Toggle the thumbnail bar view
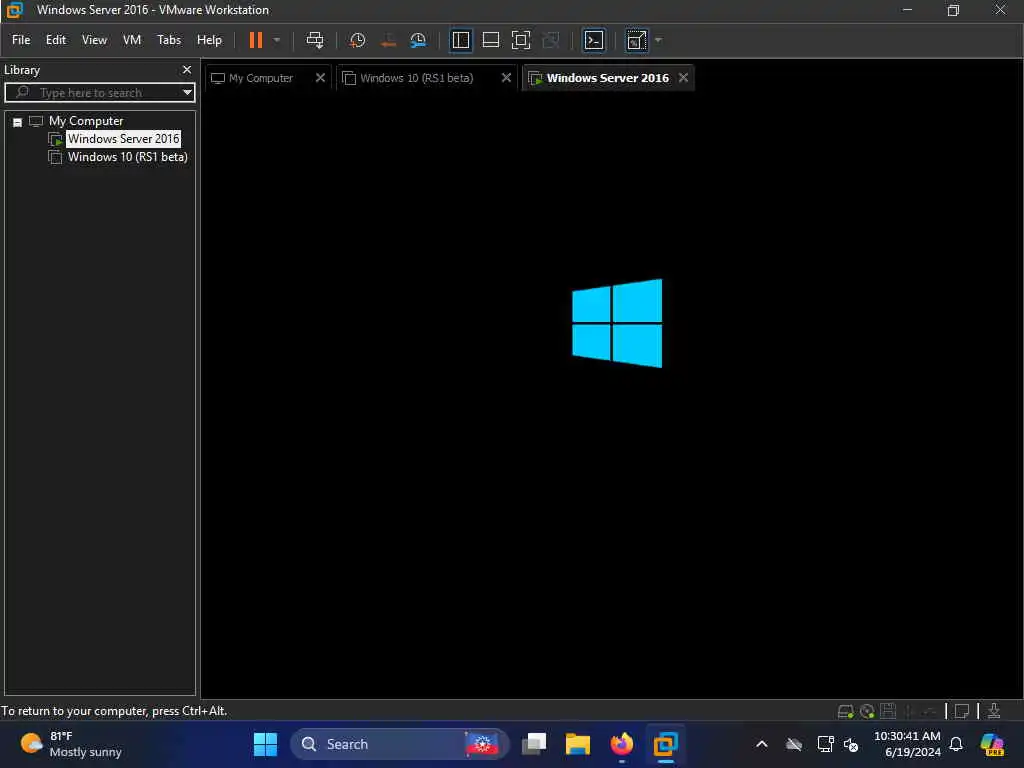This screenshot has height=768, width=1024. [x=490, y=40]
